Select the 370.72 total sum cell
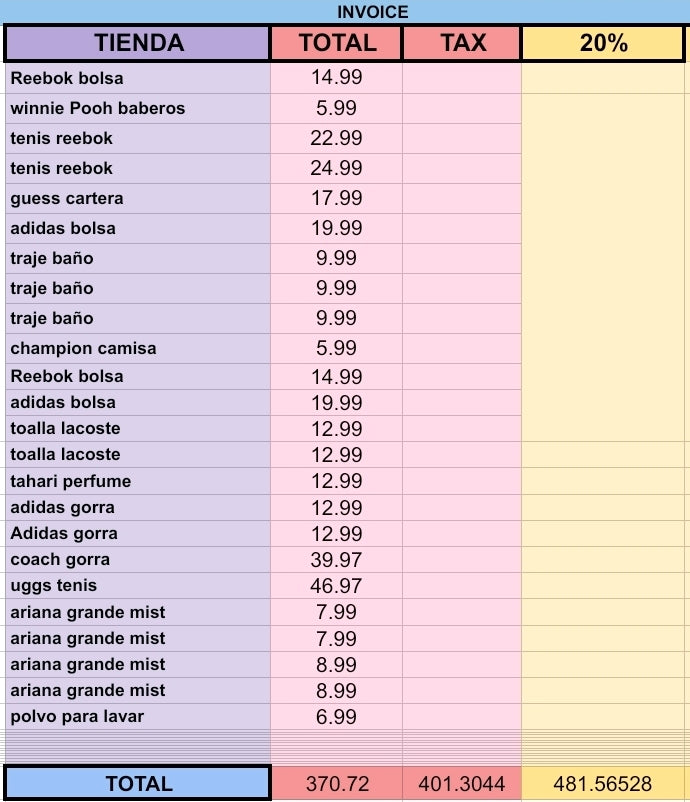The width and height of the screenshot is (690, 802). tap(337, 784)
